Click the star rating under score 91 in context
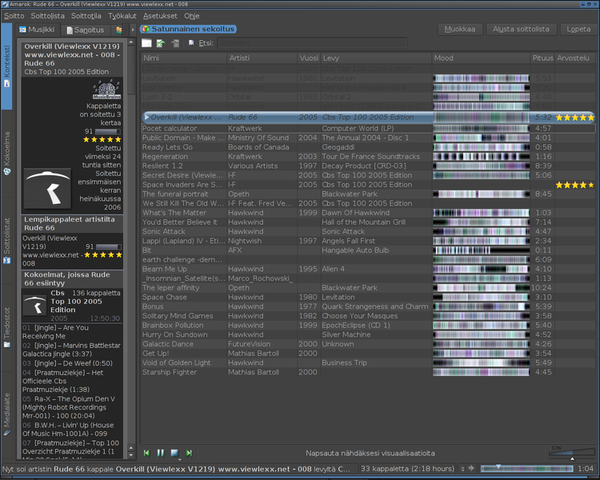Viewport: 600px width, 480px height. 102,140
